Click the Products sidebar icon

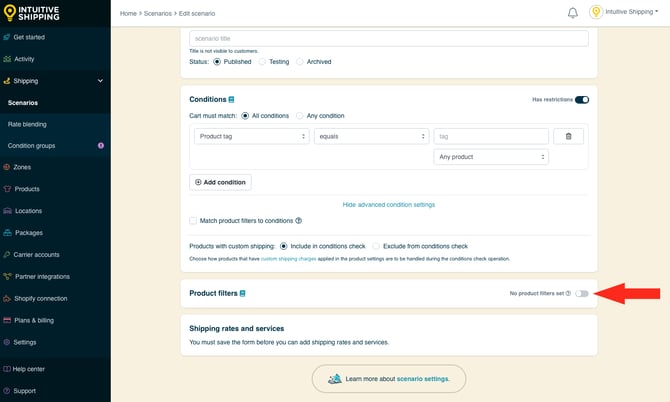pyautogui.click(x=7, y=189)
